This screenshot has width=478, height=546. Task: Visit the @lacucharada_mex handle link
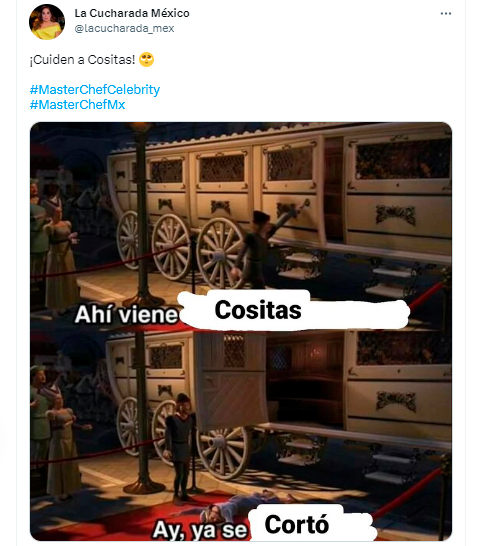coord(124,28)
